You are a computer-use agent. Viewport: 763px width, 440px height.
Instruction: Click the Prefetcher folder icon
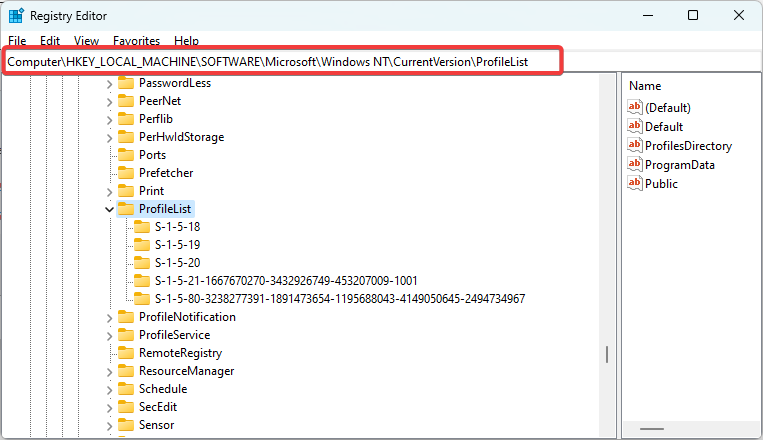coord(126,173)
